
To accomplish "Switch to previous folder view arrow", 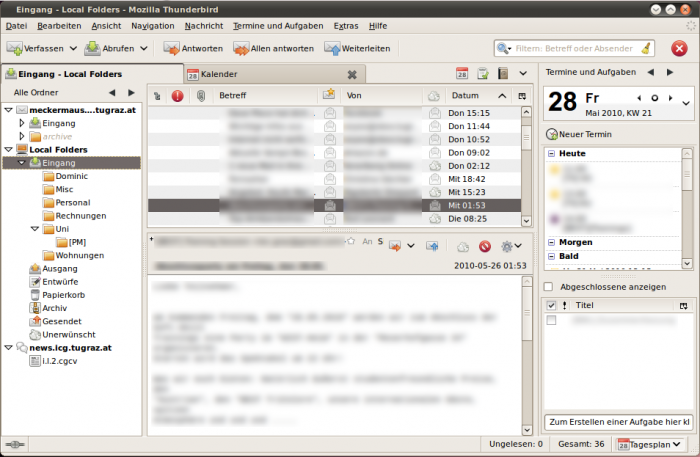I will (112, 92).
